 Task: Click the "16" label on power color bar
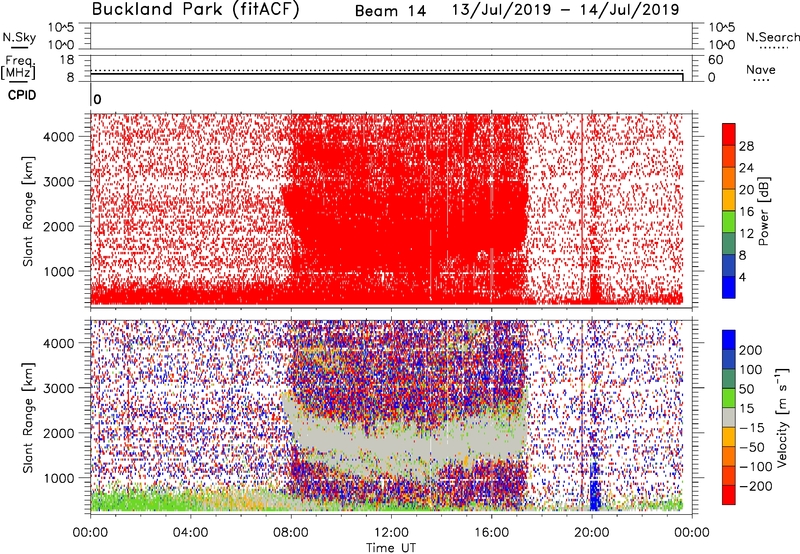pos(746,212)
